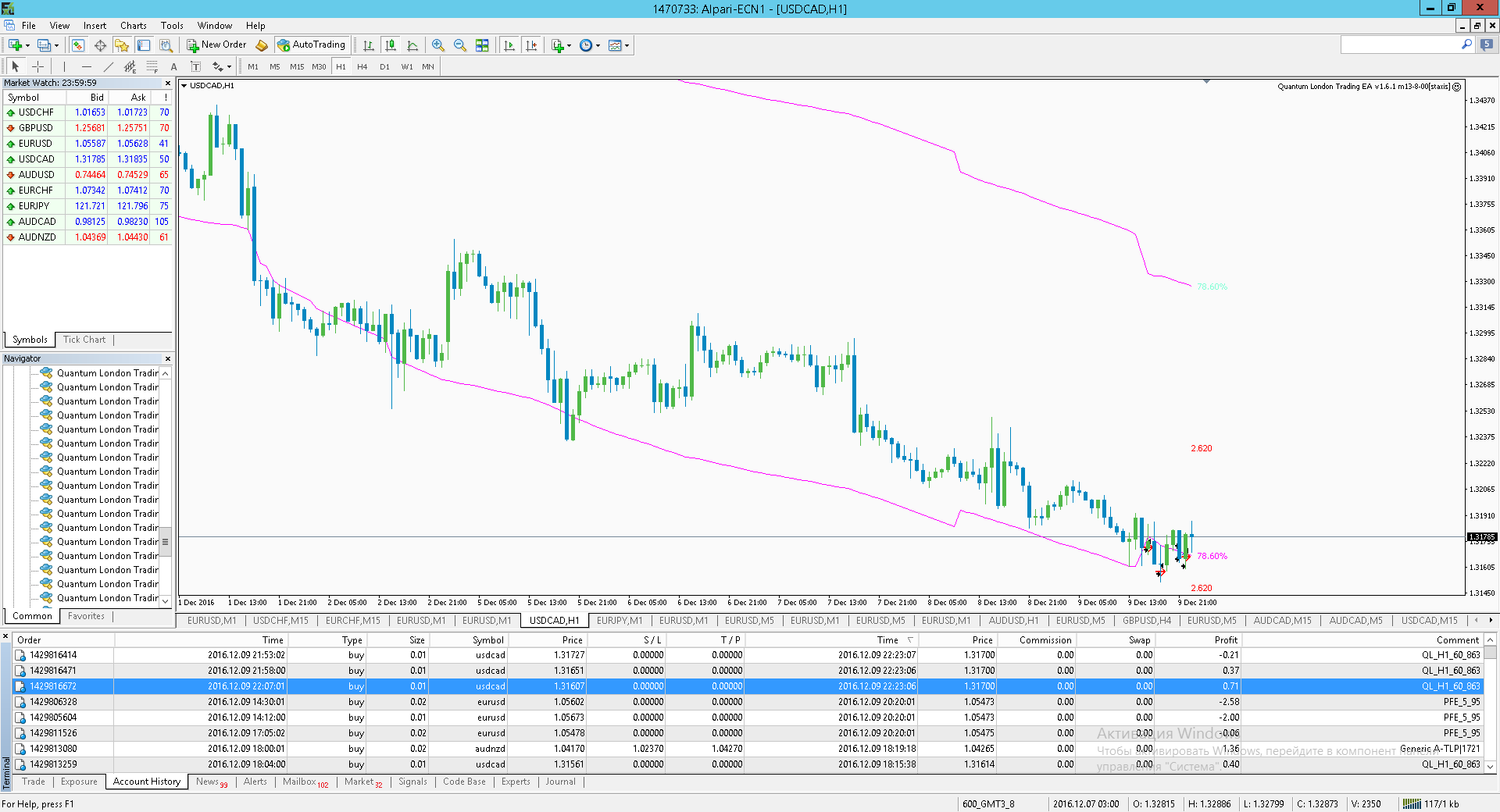Image resolution: width=1500 pixels, height=812 pixels.
Task: Expand the New Chart dropdown arrow
Action: 27,46
